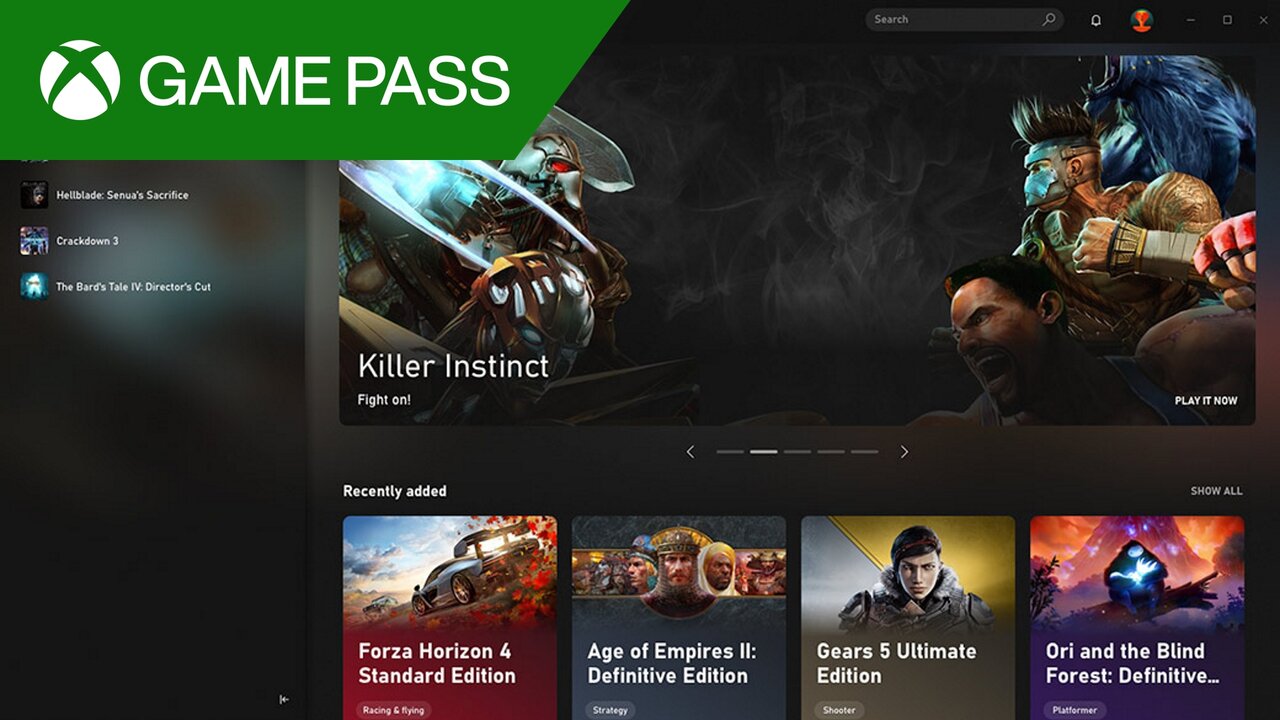Click SHOW ALL for Recently added
Viewport: 1280px width, 720px height.
click(x=1216, y=491)
